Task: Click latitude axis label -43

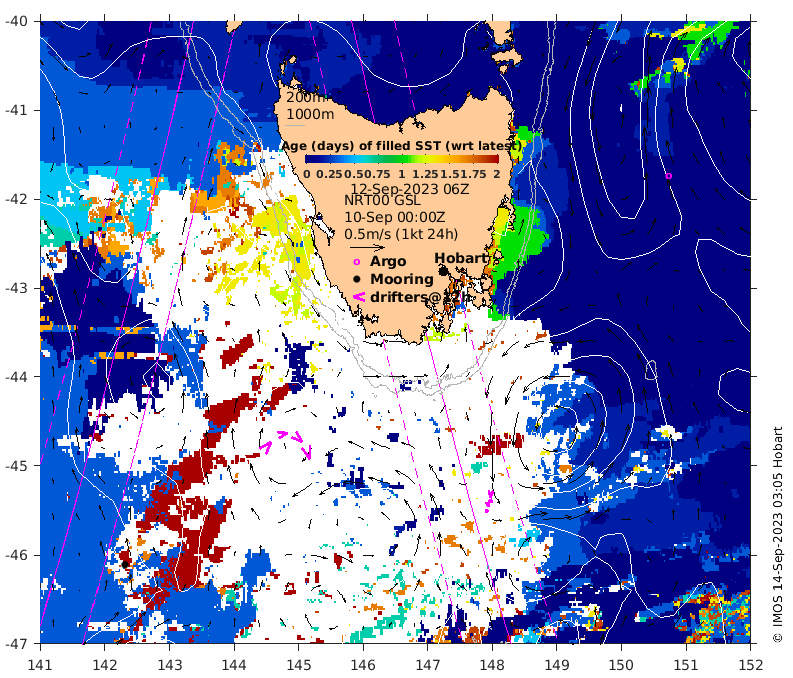Action: 16,288
